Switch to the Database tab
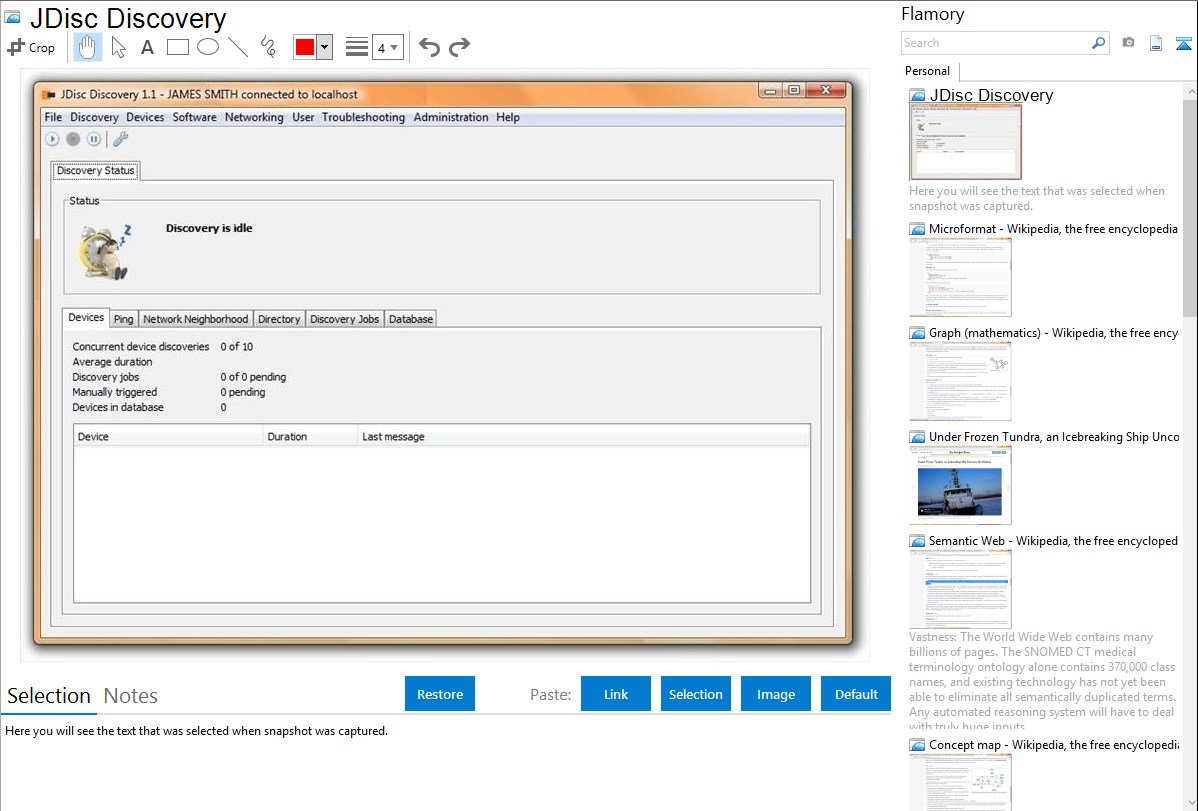1198x811 pixels. [x=410, y=319]
